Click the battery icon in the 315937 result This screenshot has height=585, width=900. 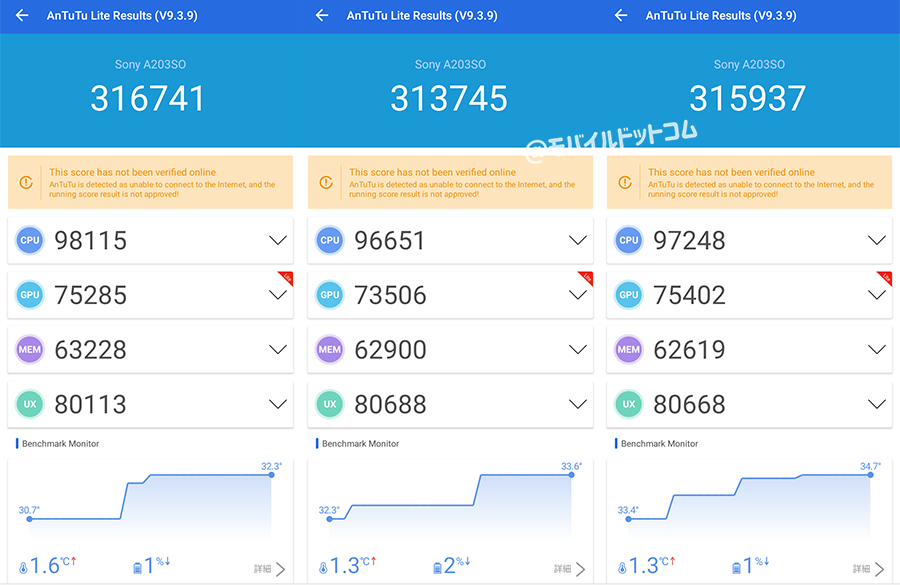coord(736,568)
